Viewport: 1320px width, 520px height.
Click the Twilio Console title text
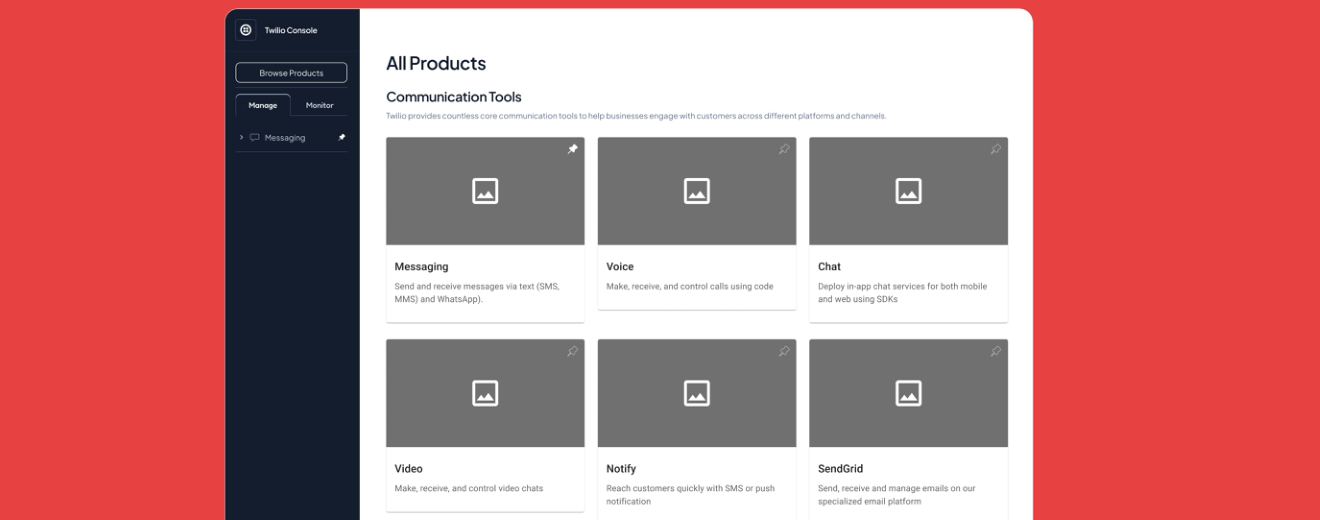click(291, 30)
